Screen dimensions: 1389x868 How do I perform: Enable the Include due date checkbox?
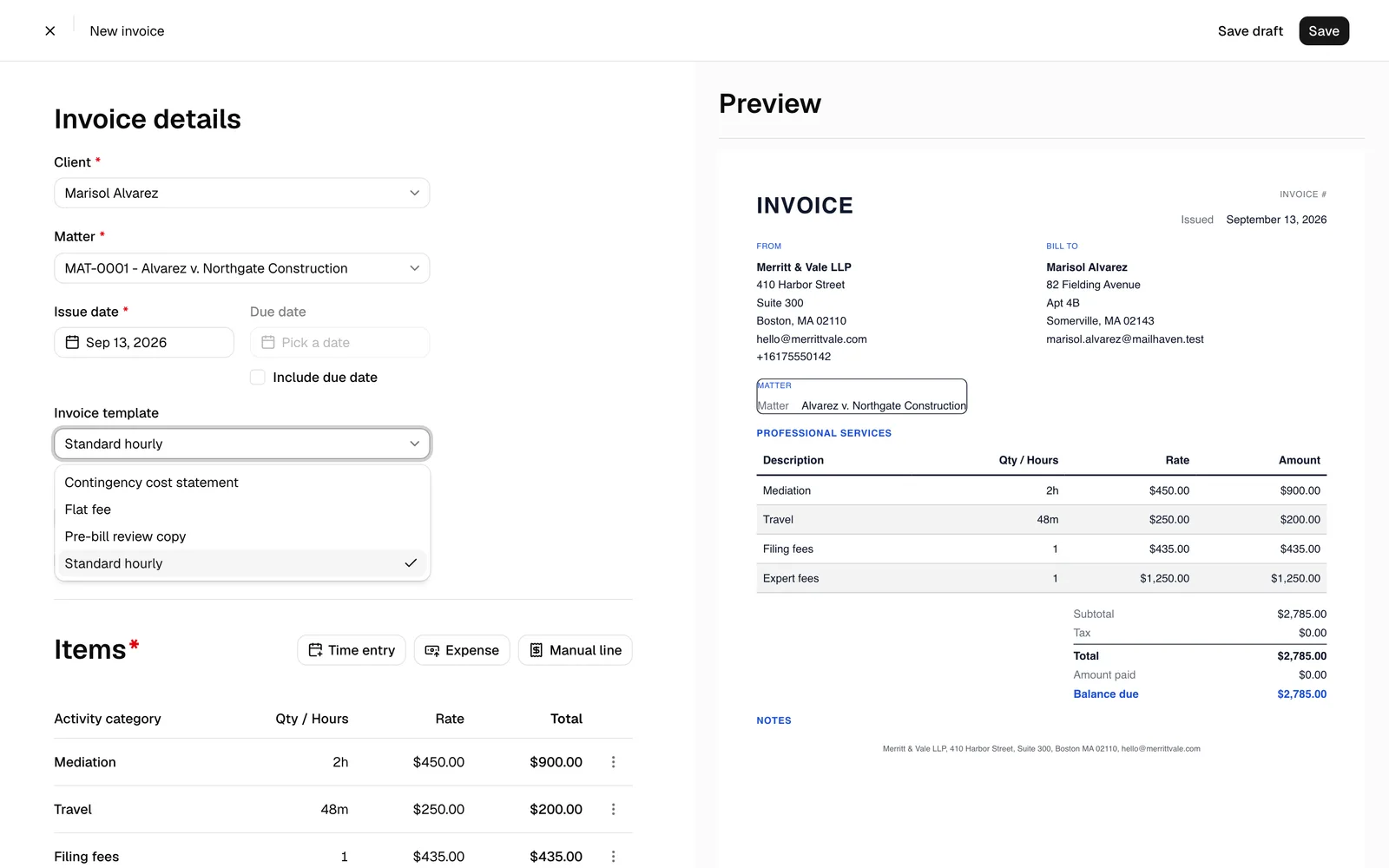(x=258, y=378)
